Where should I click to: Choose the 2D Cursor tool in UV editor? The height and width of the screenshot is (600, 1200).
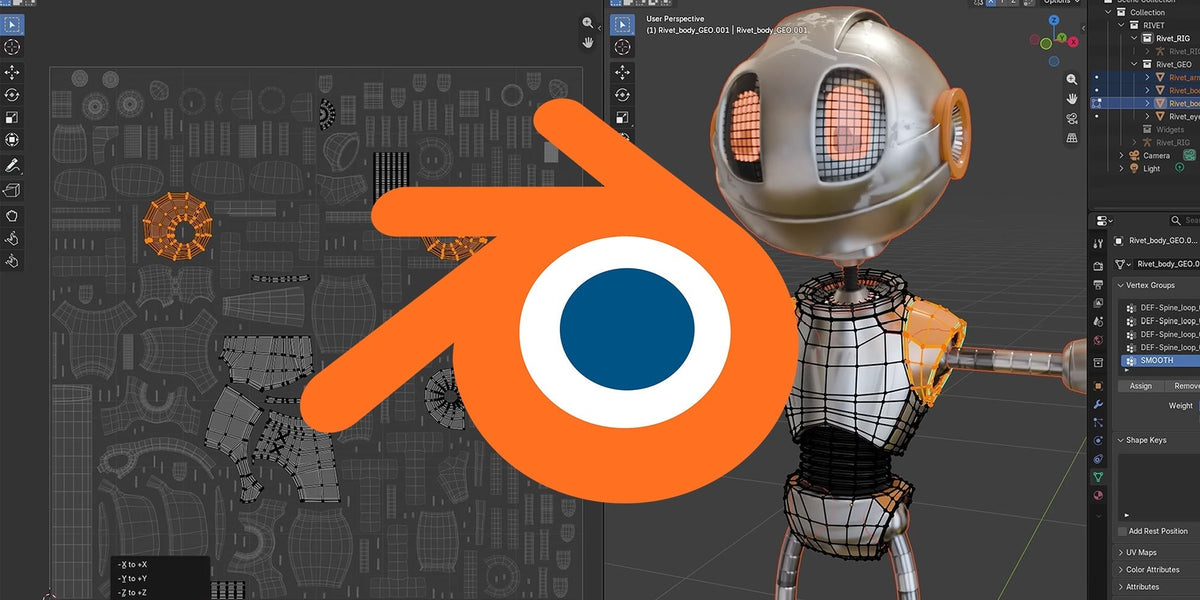12,47
